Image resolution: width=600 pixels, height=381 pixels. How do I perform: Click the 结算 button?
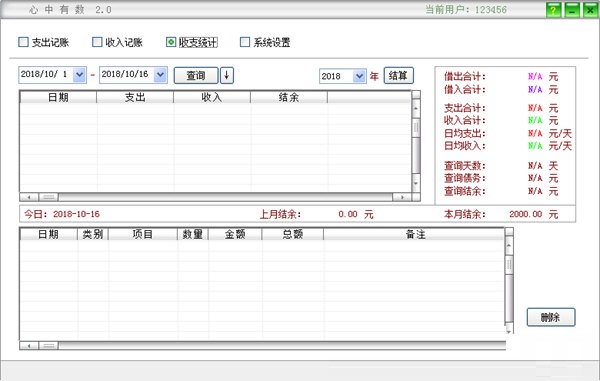pos(398,75)
